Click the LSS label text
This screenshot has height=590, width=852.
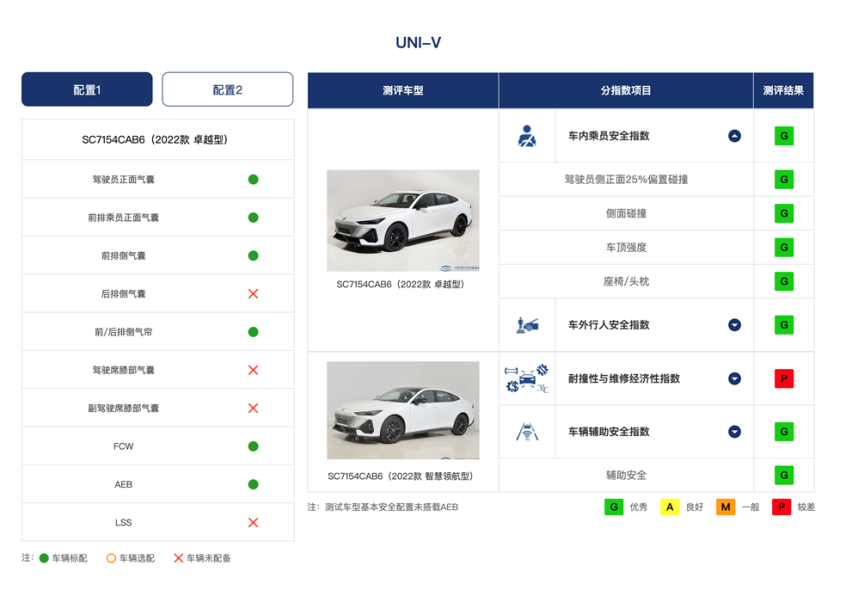pos(123,523)
